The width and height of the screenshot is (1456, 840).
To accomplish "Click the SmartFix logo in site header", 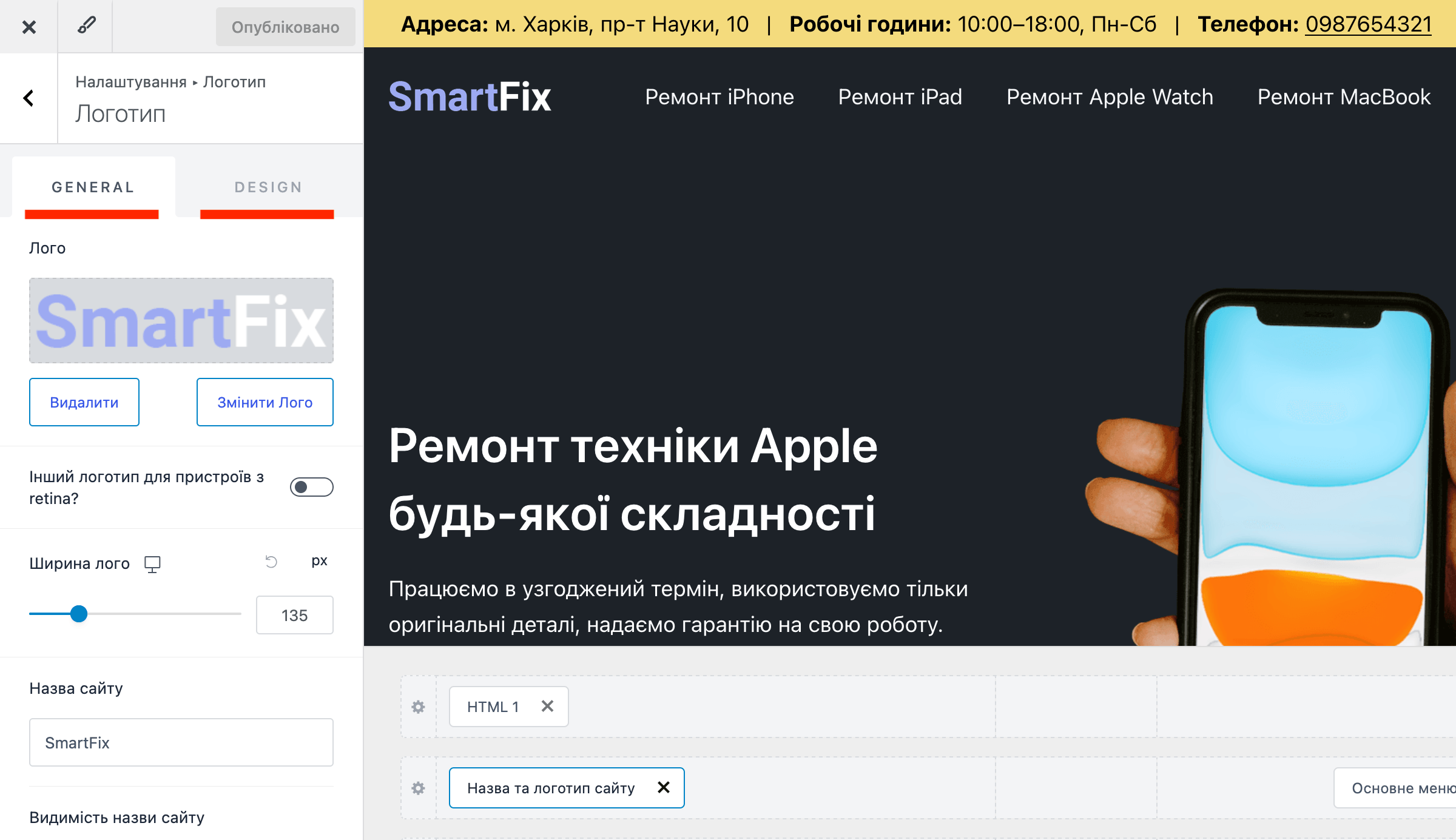I will point(470,97).
